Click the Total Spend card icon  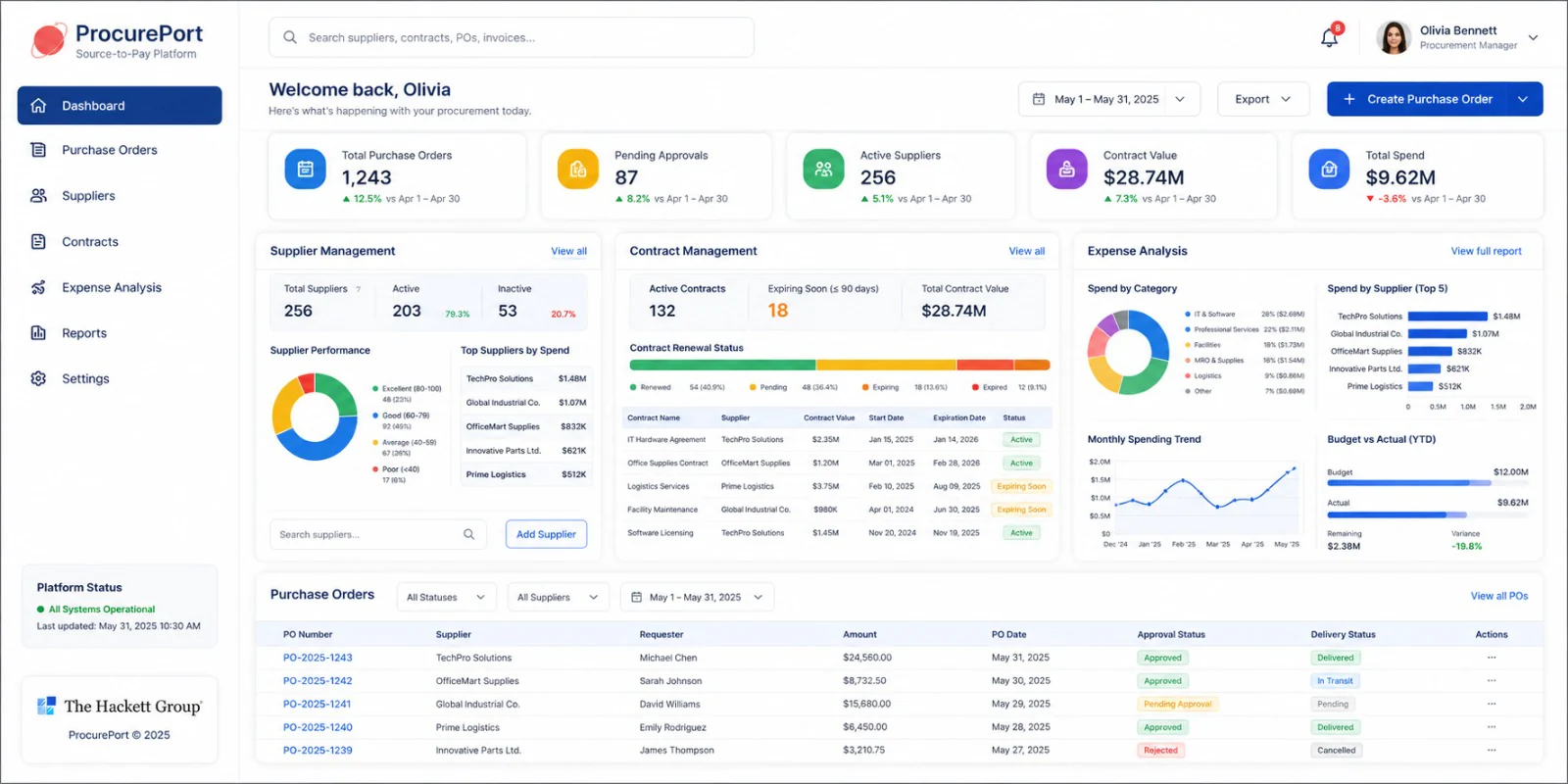(x=1329, y=169)
